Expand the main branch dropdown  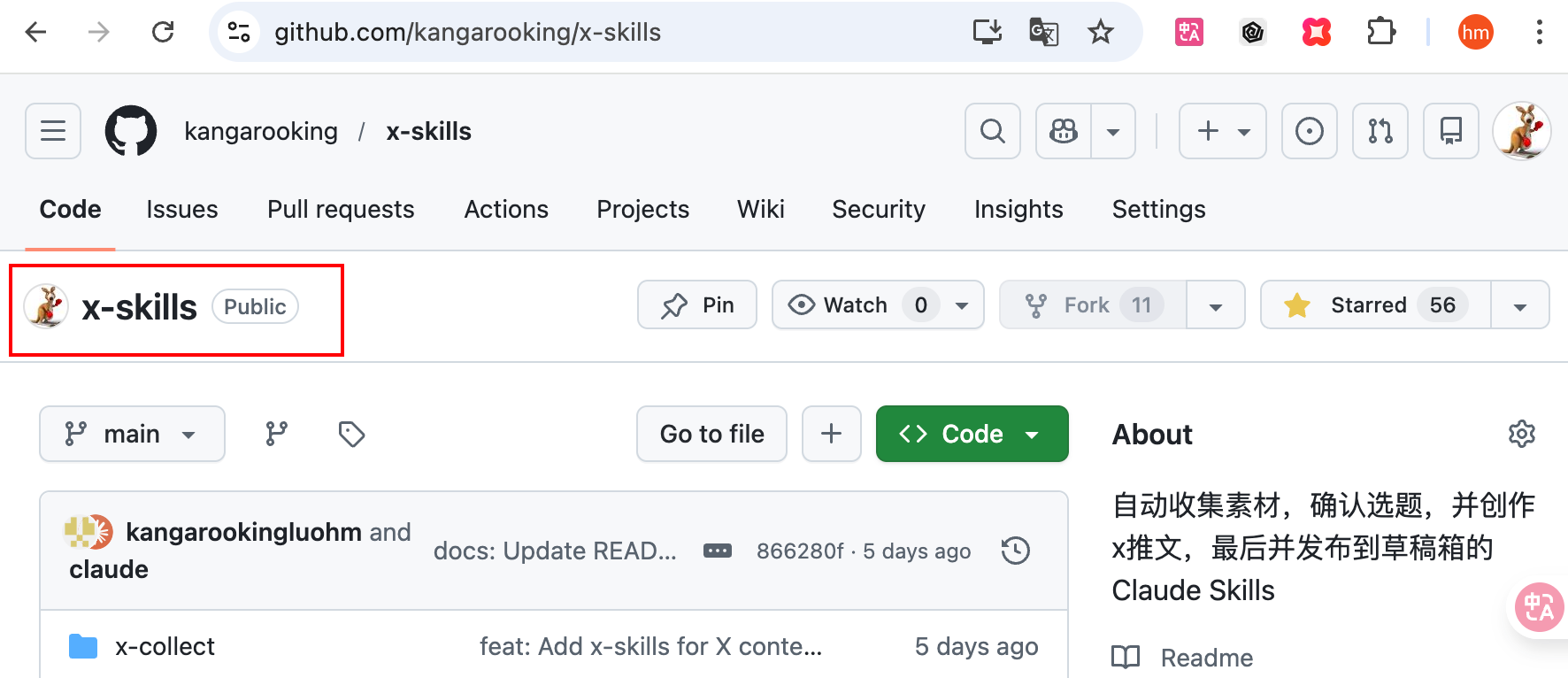(132, 434)
